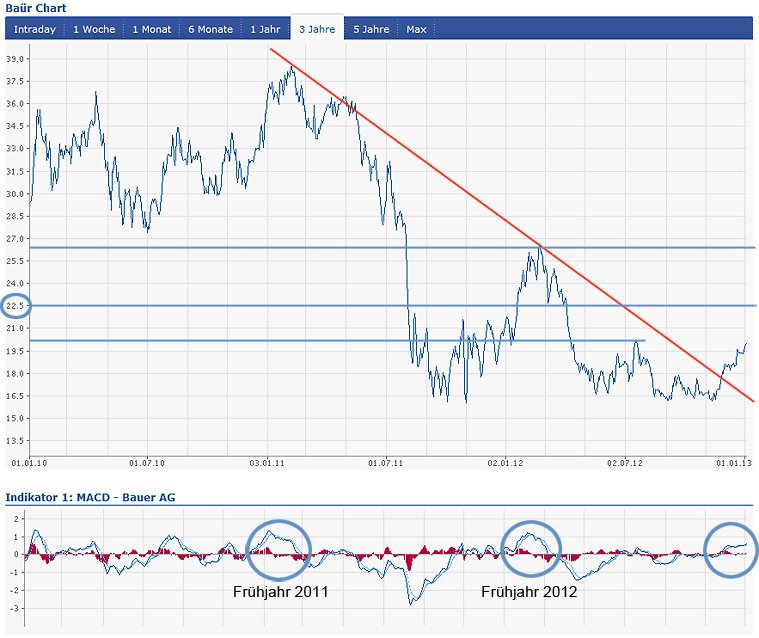
Task: Click the 30.0 price axis label
Action: click(x=15, y=194)
